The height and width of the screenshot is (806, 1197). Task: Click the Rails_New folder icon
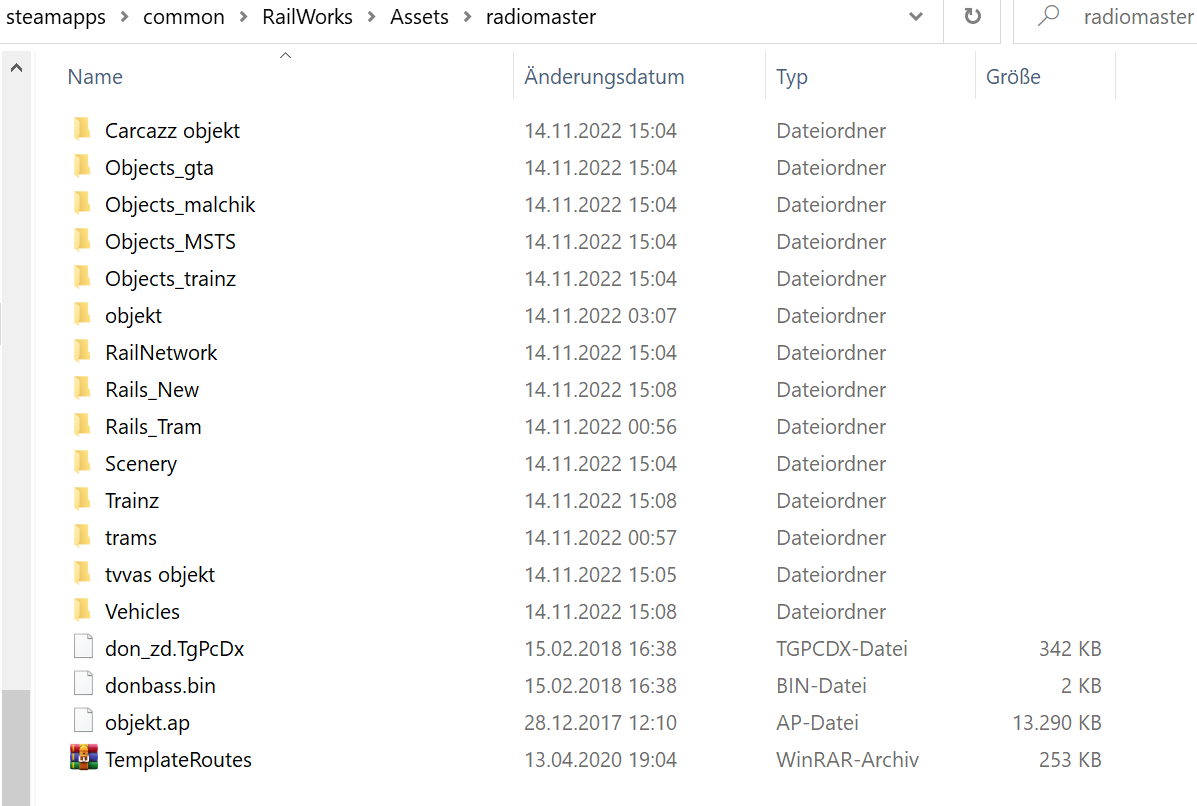83,388
